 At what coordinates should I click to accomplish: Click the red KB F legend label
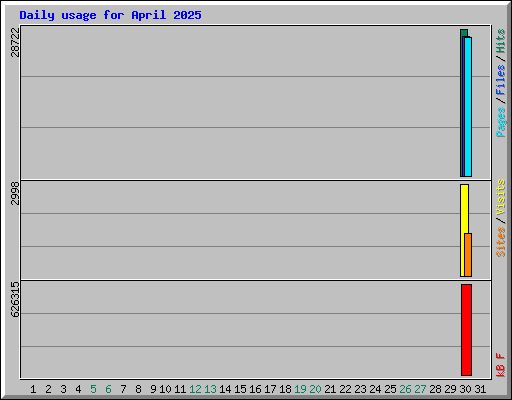(501, 365)
